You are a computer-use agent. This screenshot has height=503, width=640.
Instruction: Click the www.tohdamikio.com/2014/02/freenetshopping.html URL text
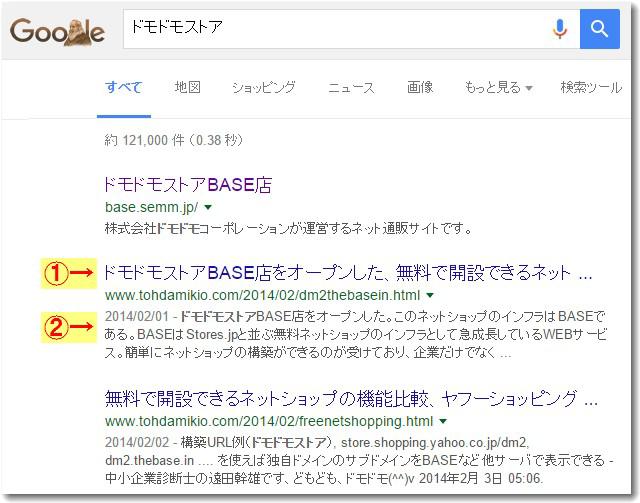tap(269, 421)
